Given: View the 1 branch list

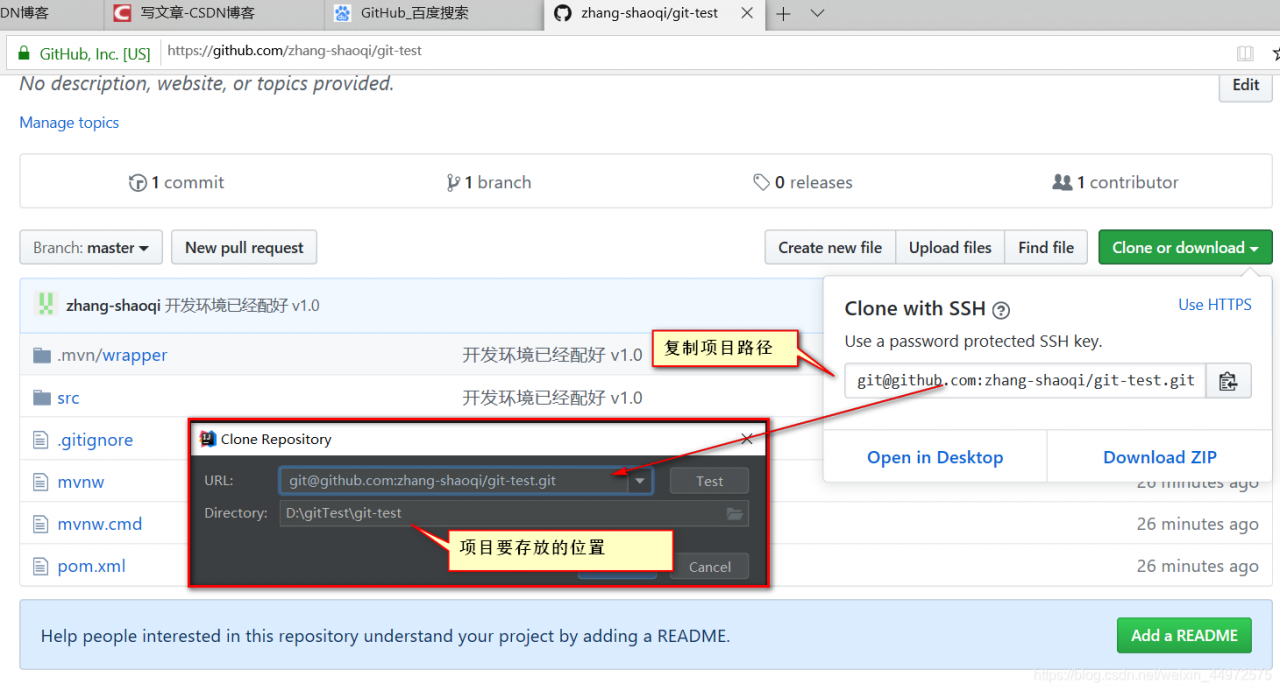Looking at the screenshot, I should pos(489,182).
